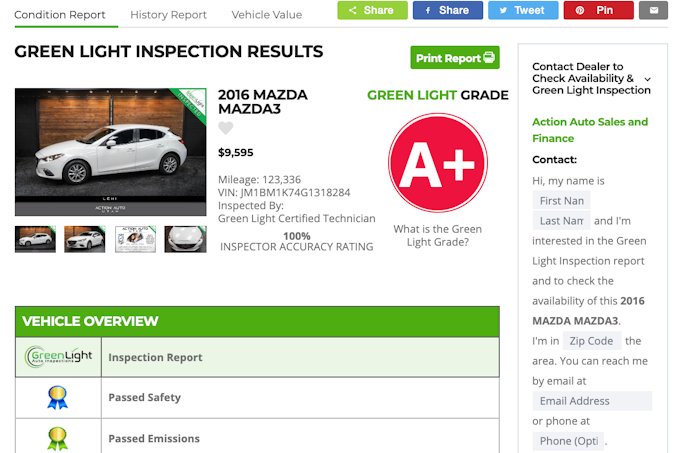The width and height of the screenshot is (680, 453).
Task: Favorite the car with the heart icon
Action: 226,128
